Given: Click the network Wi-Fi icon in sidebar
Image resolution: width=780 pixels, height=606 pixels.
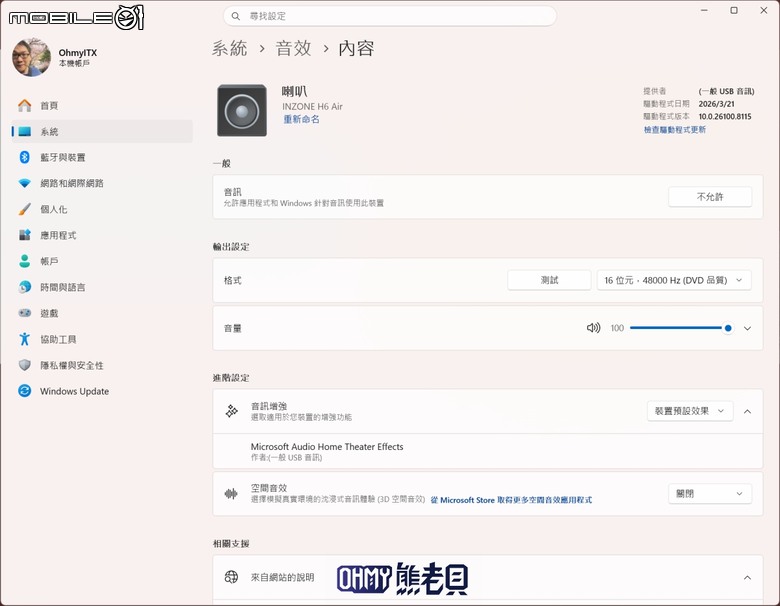Looking at the screenshot, I should pos(24,183).
